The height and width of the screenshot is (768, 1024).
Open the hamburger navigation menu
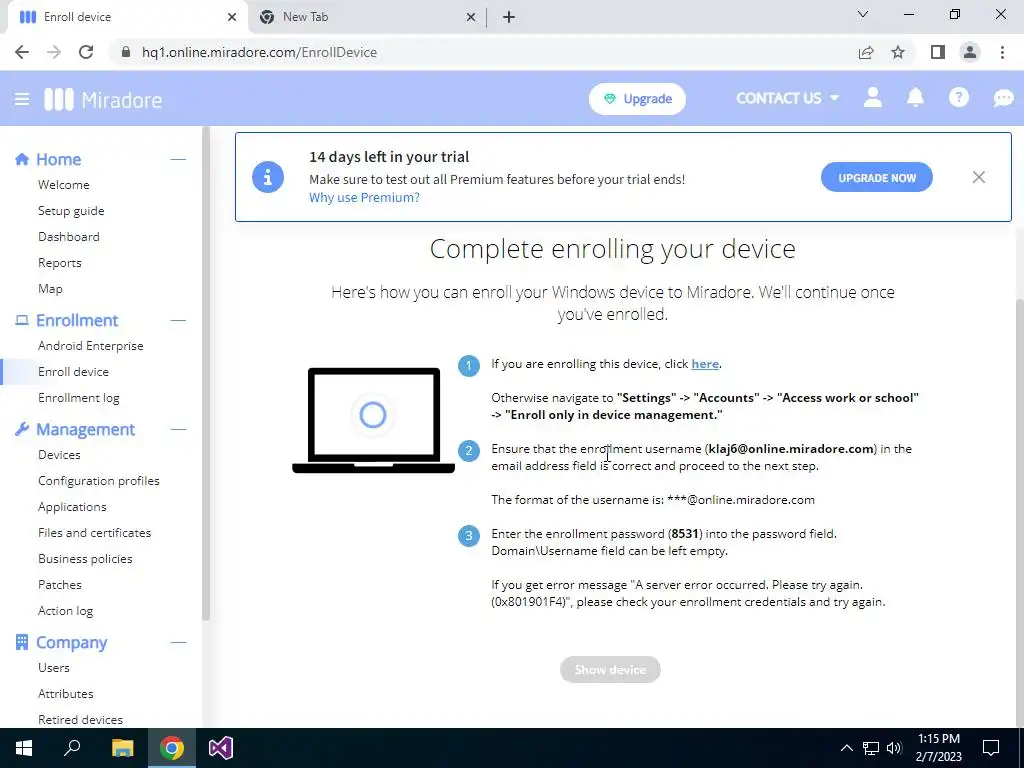tap(22, 99)
